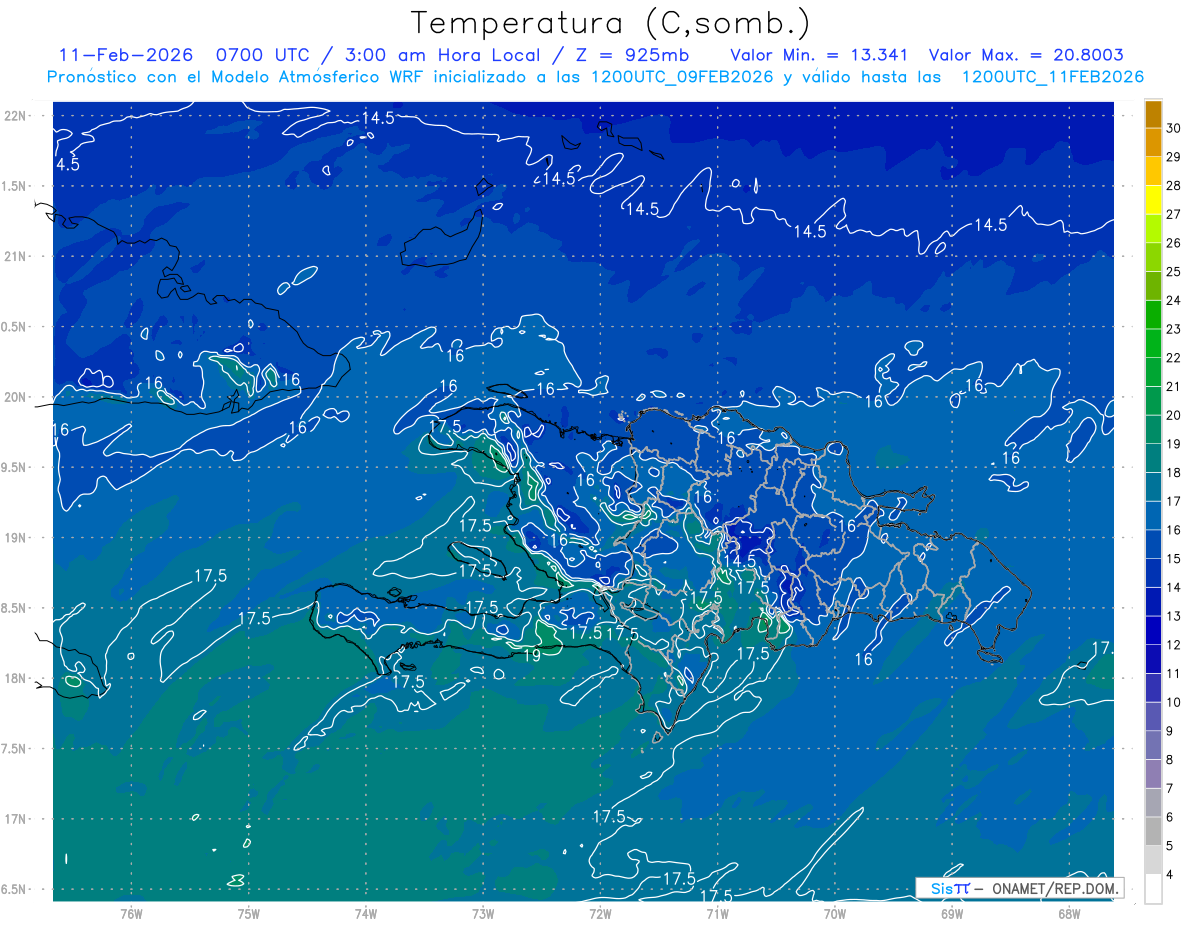
Task: Click the 'Temperatura (C,somb.)' map title
Action: [x=611, y=23]
